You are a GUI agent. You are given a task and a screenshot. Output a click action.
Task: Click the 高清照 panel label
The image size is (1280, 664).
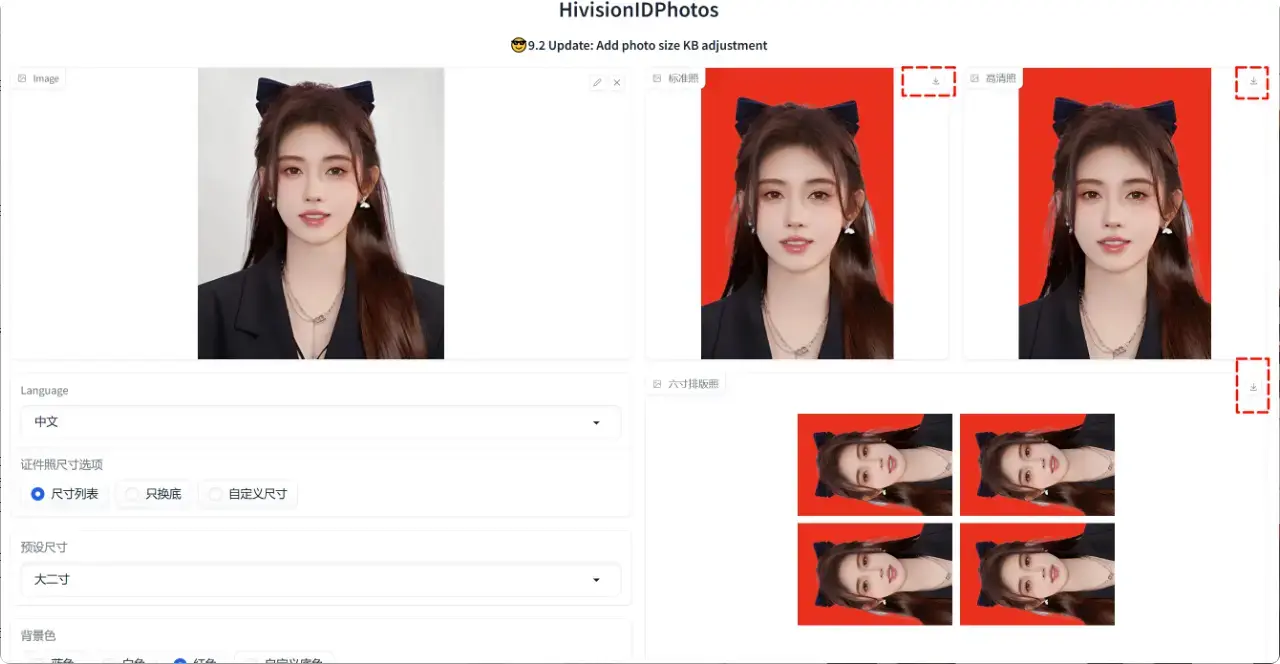tap(999, 78)
